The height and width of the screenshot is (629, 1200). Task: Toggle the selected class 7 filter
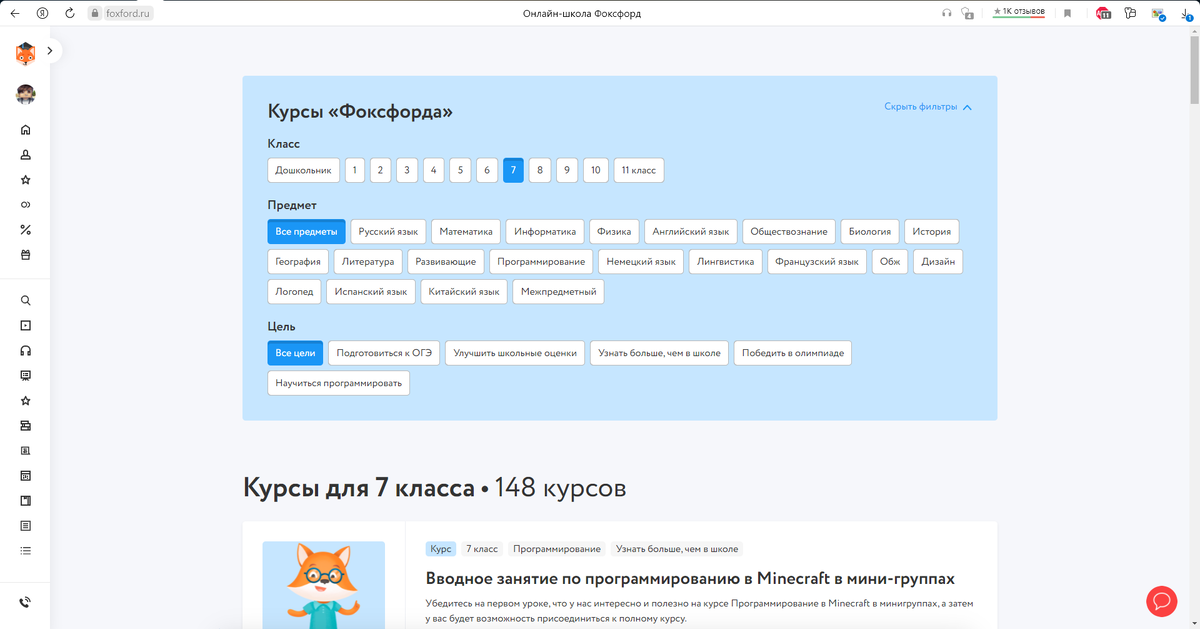[x=513, y=170]
